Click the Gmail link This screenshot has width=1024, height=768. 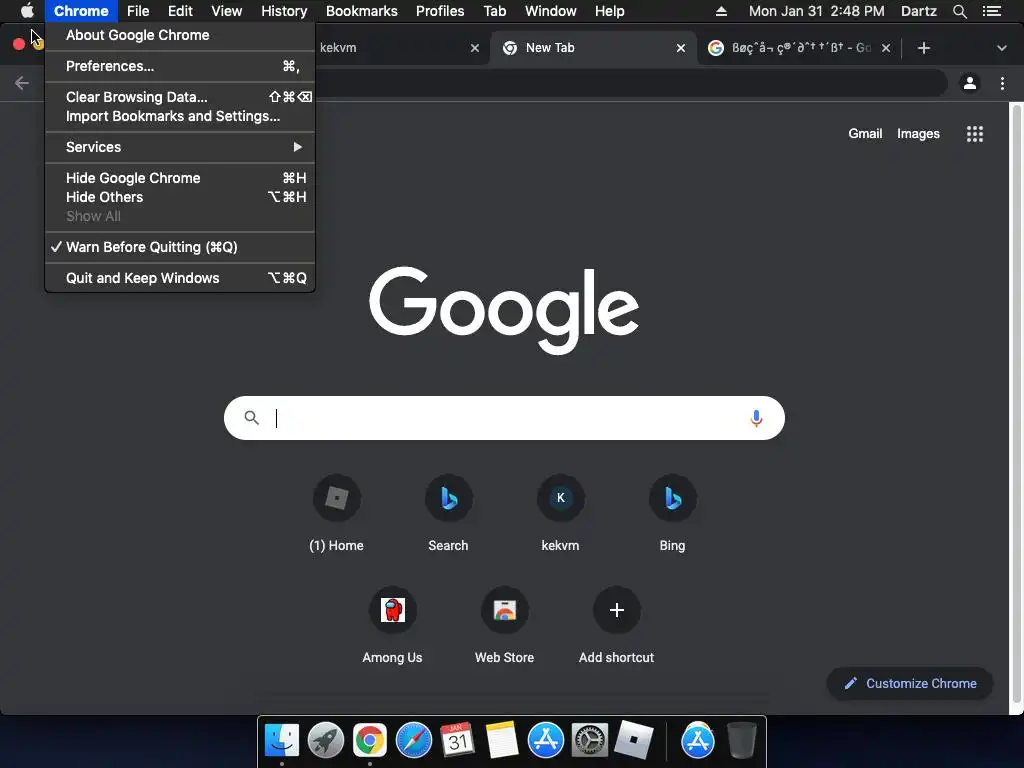point(865,134)
